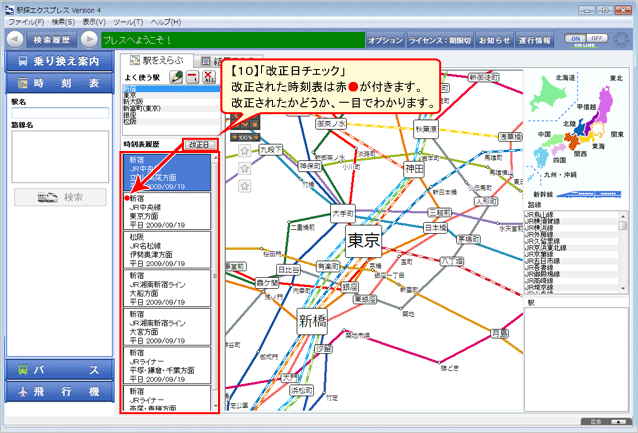
Task: Click the オプション button
Action: tap(385, 40)
